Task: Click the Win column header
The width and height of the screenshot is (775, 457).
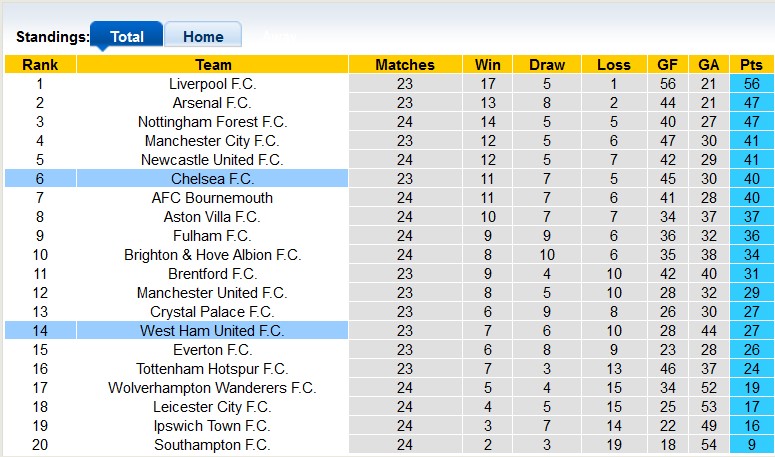Action: [489, 65]
